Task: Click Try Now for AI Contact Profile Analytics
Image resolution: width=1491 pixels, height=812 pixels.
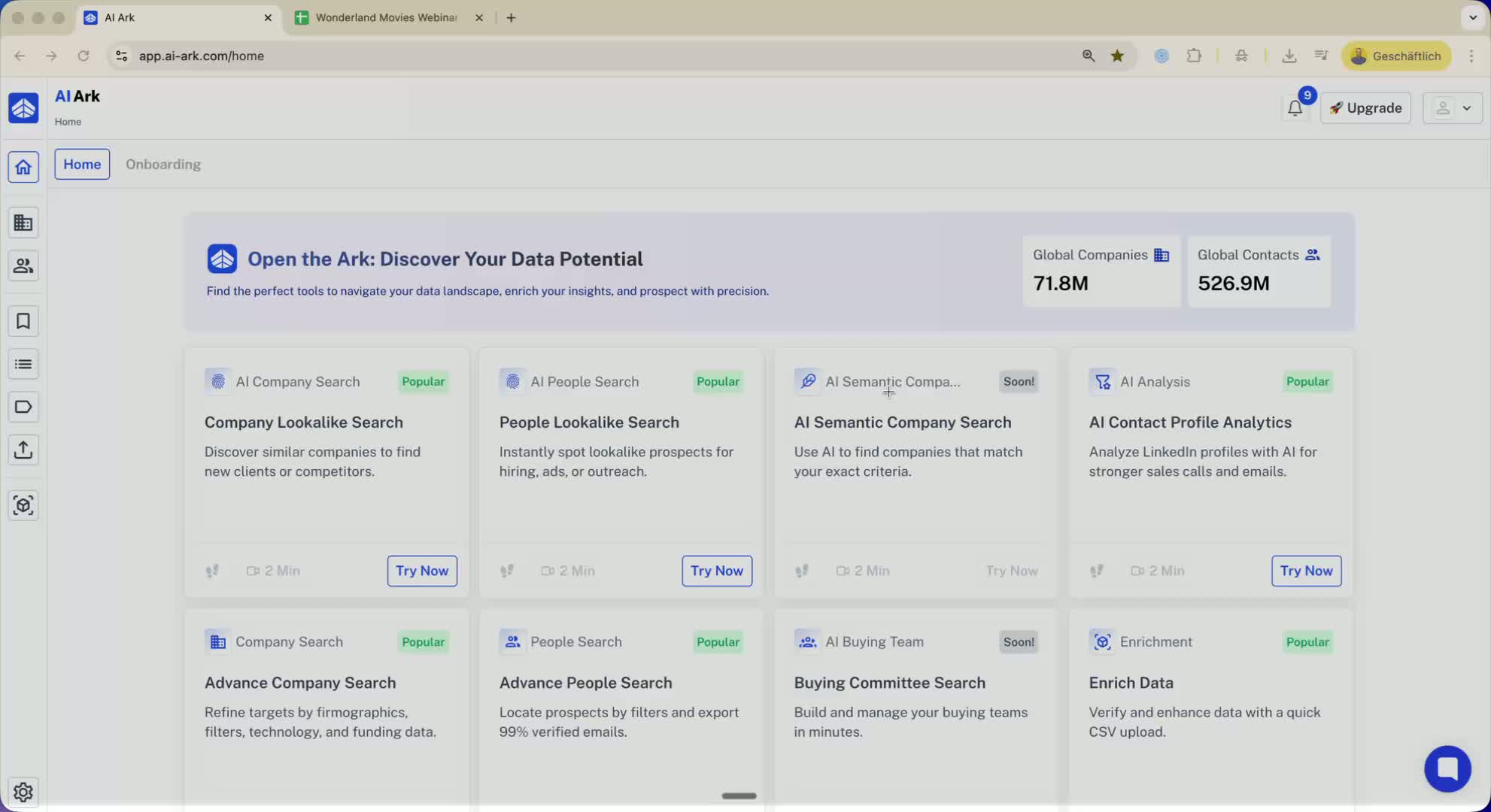Action: click(1305, 571)
